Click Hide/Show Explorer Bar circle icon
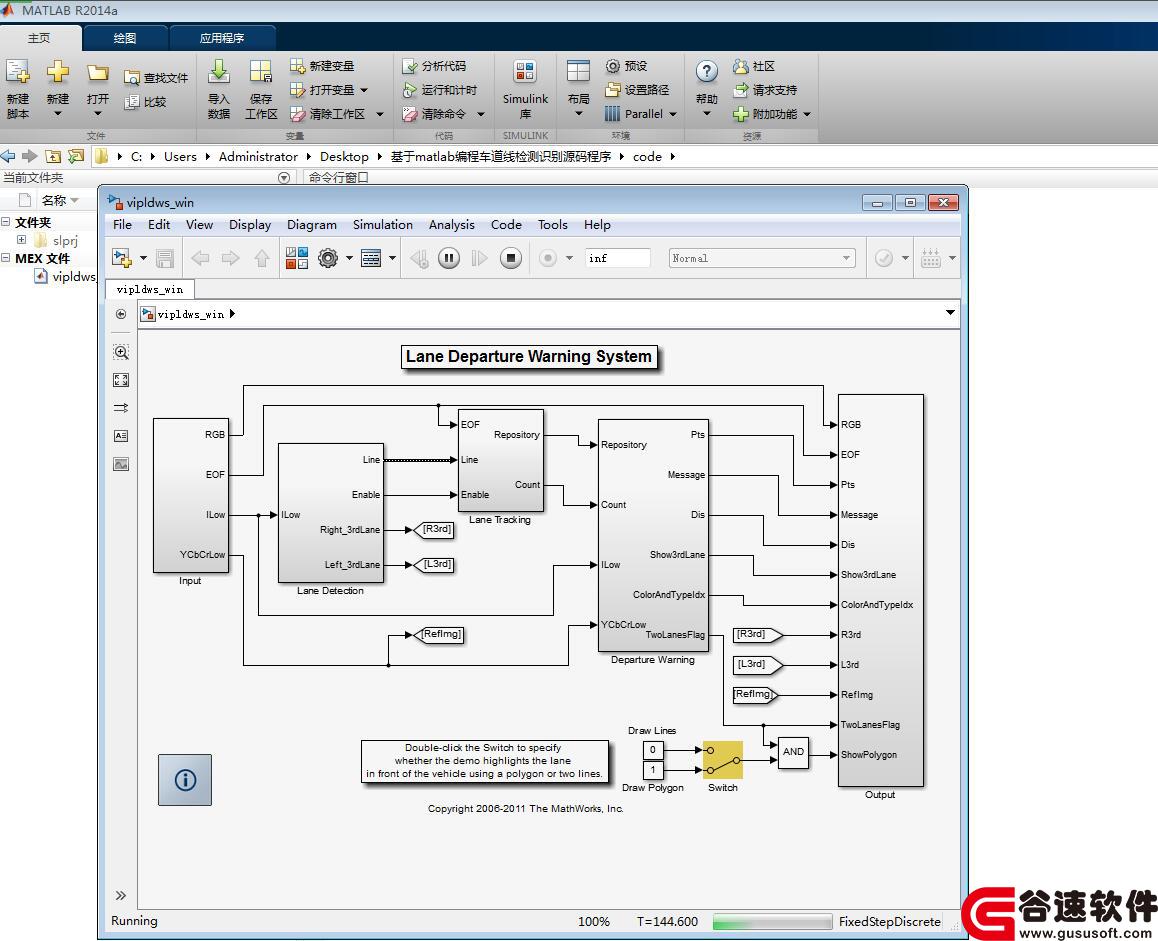This screenshot has width=1158, height=941. pos(121,314)
